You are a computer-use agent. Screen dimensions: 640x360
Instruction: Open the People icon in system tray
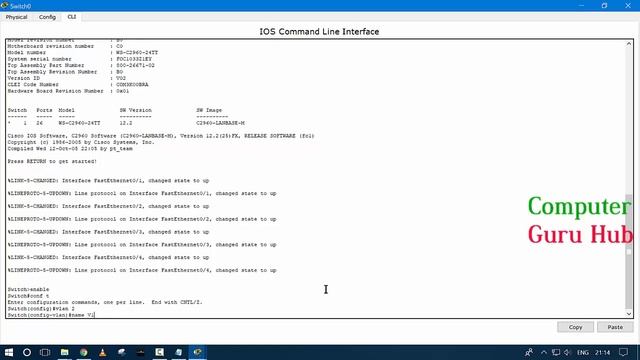[x=529, y=352]
